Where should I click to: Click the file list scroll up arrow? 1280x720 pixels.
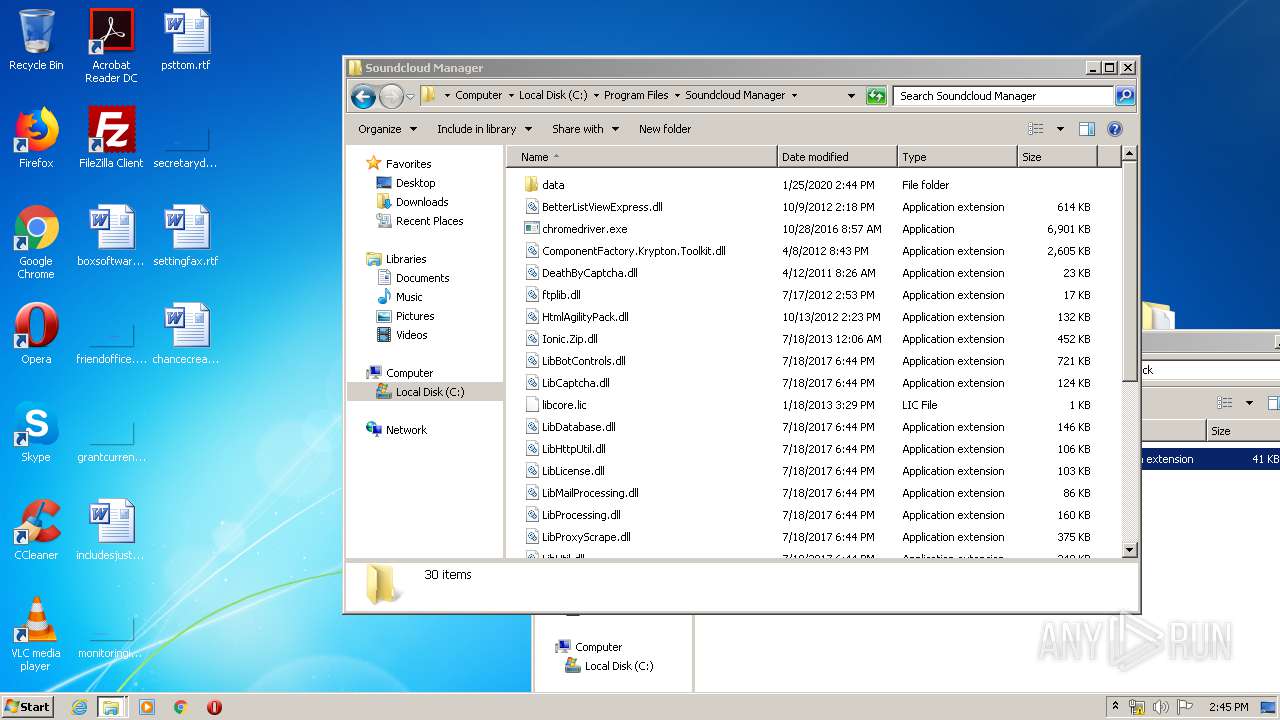point(1130,154)
